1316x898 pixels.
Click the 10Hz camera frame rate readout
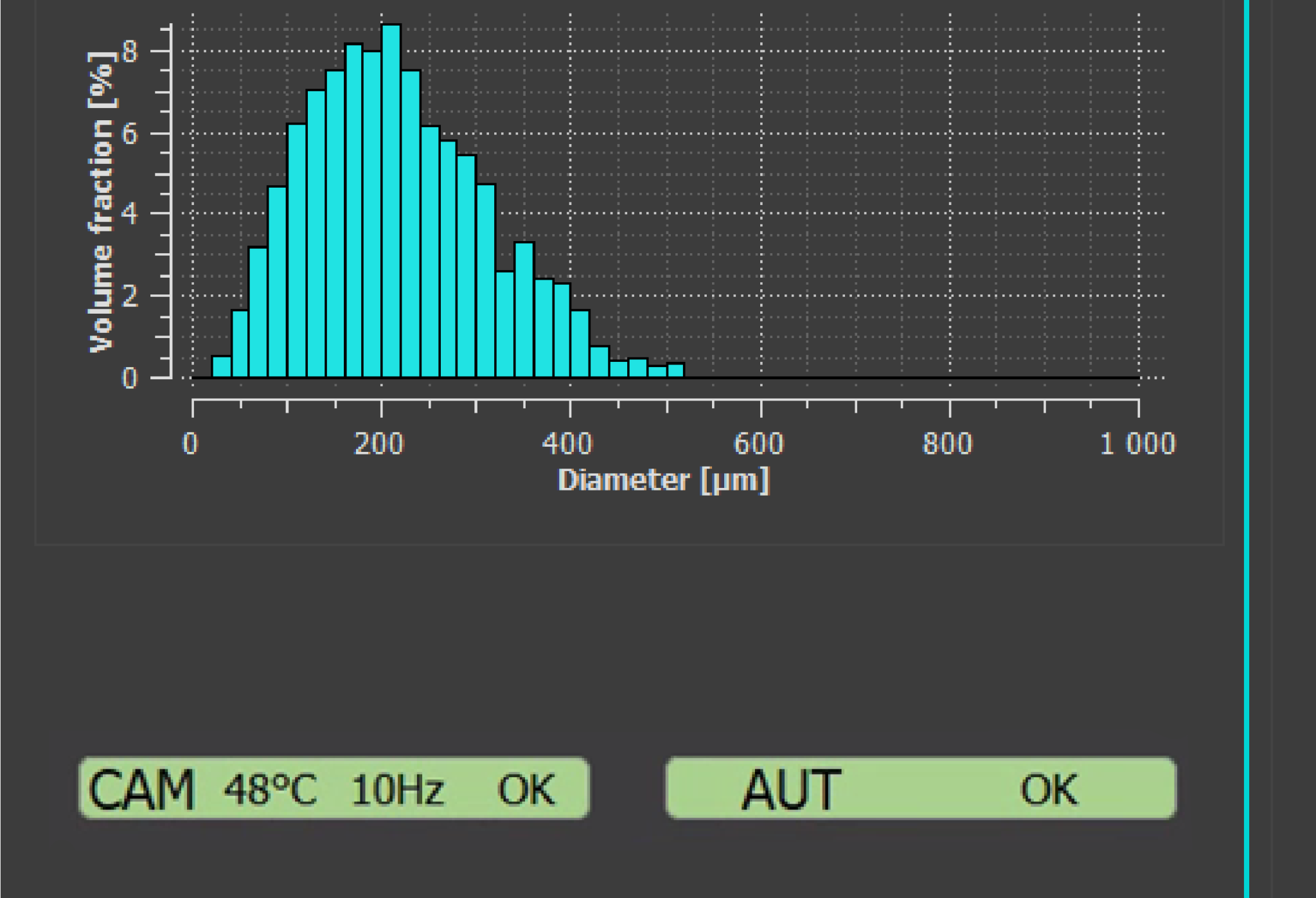(397, 789)
